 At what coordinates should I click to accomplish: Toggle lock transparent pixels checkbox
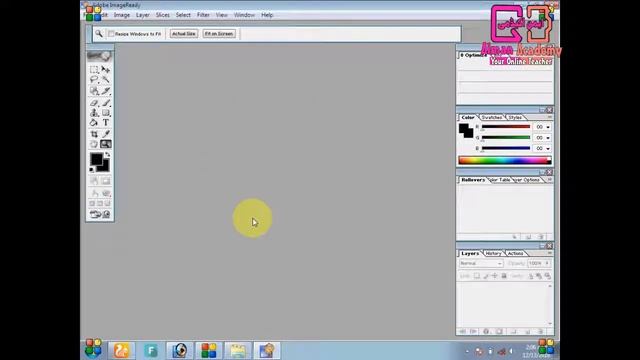click(477, 276)
